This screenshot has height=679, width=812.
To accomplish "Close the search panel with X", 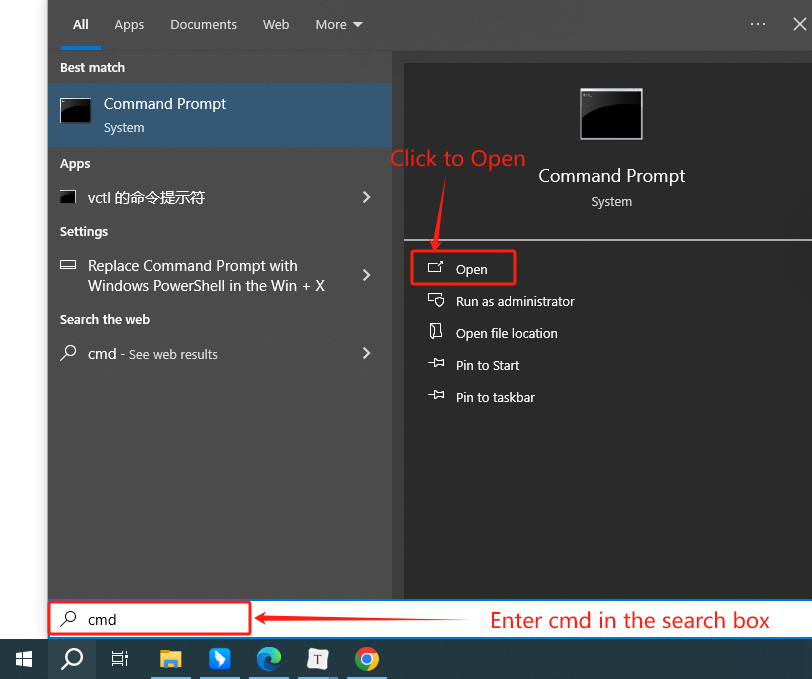I will (x=800, y=24).
